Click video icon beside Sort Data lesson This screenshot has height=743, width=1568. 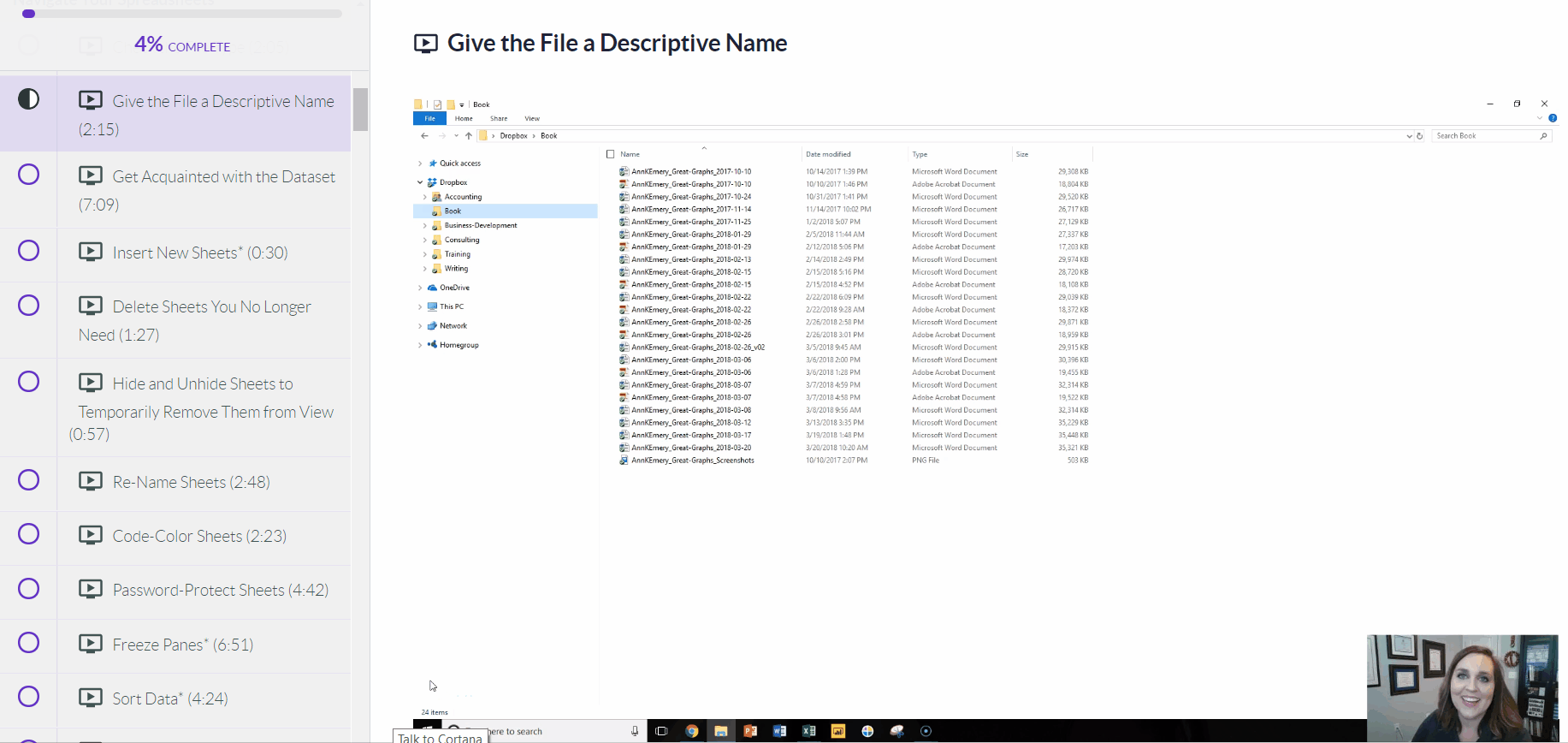click(x=91, y=698)
